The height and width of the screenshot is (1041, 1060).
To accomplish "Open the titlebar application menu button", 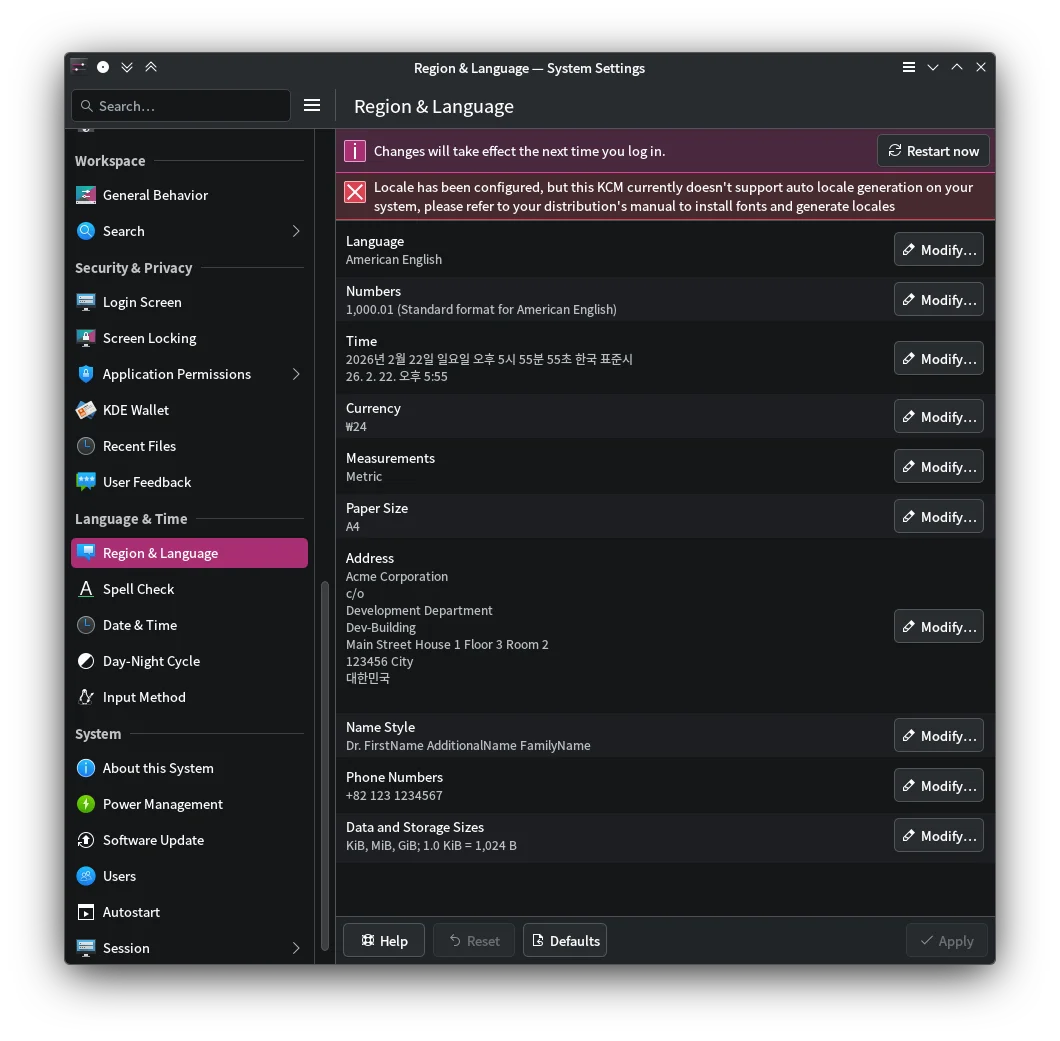I will (x=908, y=67).
